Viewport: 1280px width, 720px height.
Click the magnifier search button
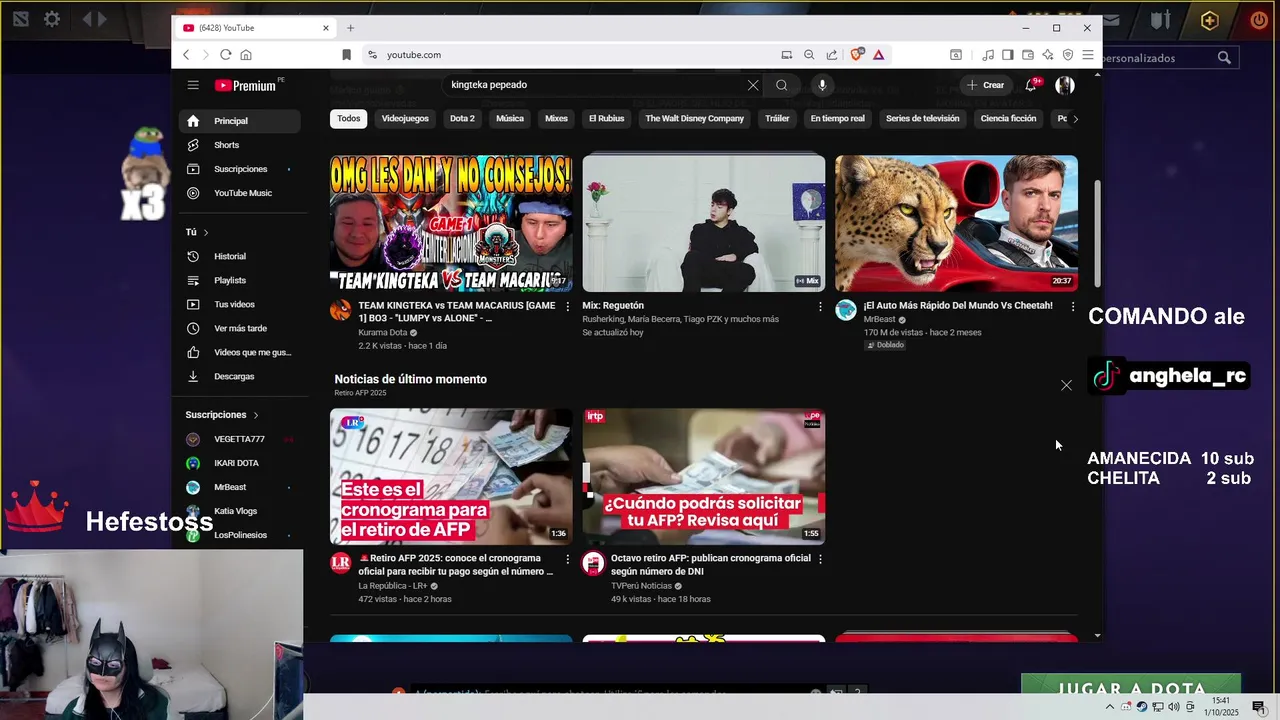click(x=782, y=85)
